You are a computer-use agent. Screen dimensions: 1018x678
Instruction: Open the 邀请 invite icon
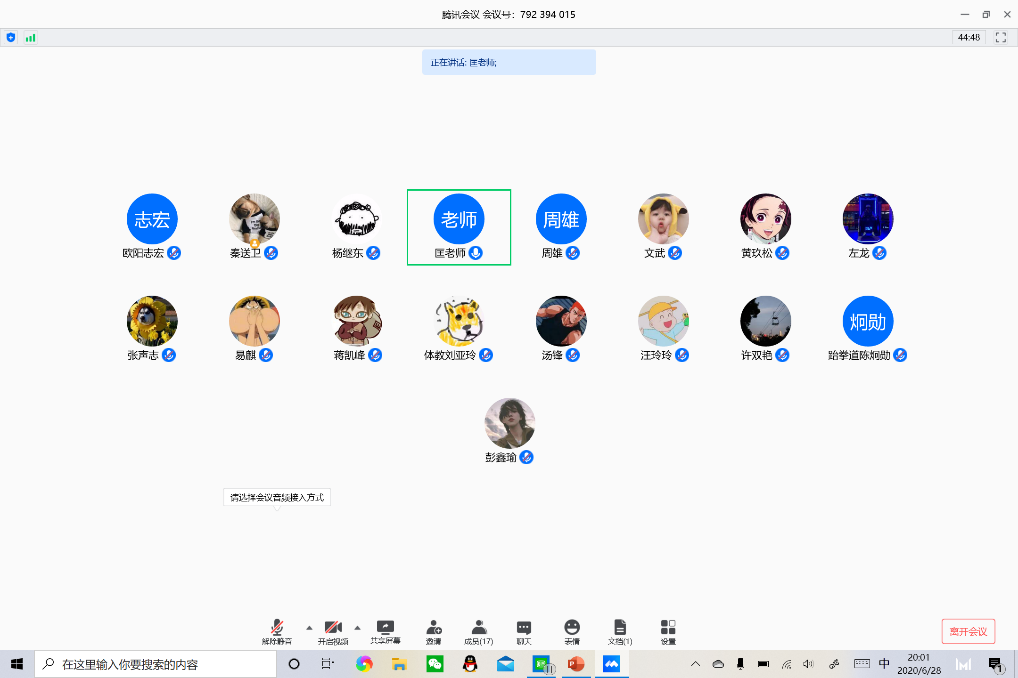coord(433,631)
